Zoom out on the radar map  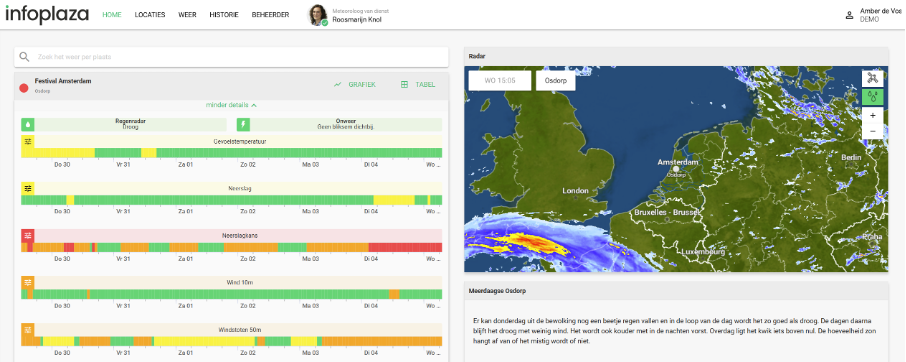tap(872, 132)
